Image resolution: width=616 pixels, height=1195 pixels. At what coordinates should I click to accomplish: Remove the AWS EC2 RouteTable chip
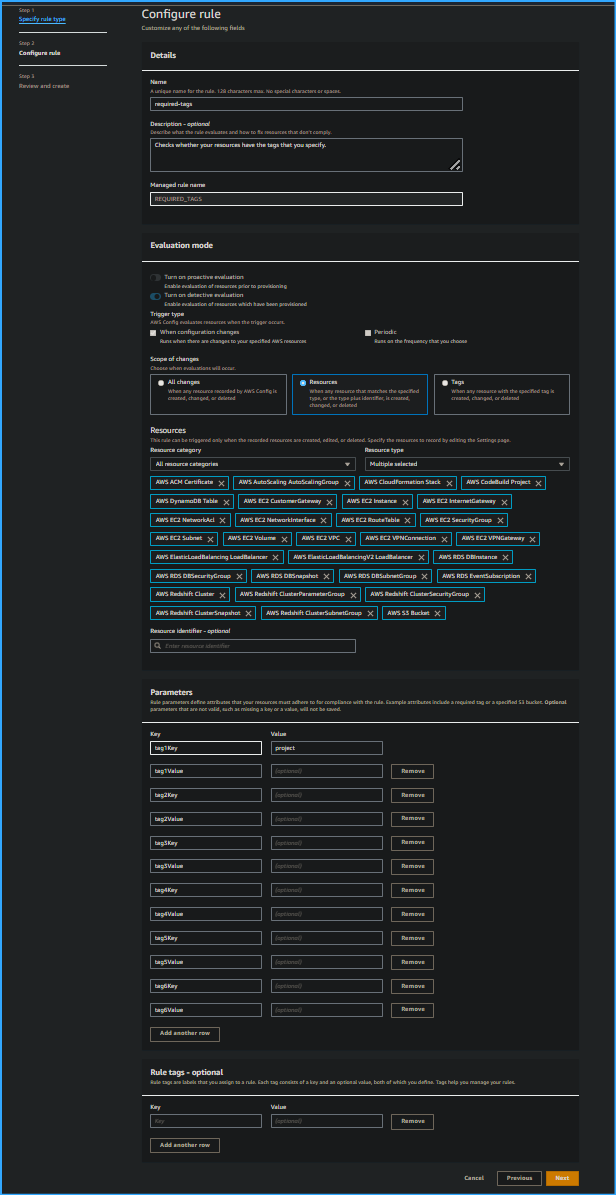click(408, 521)
